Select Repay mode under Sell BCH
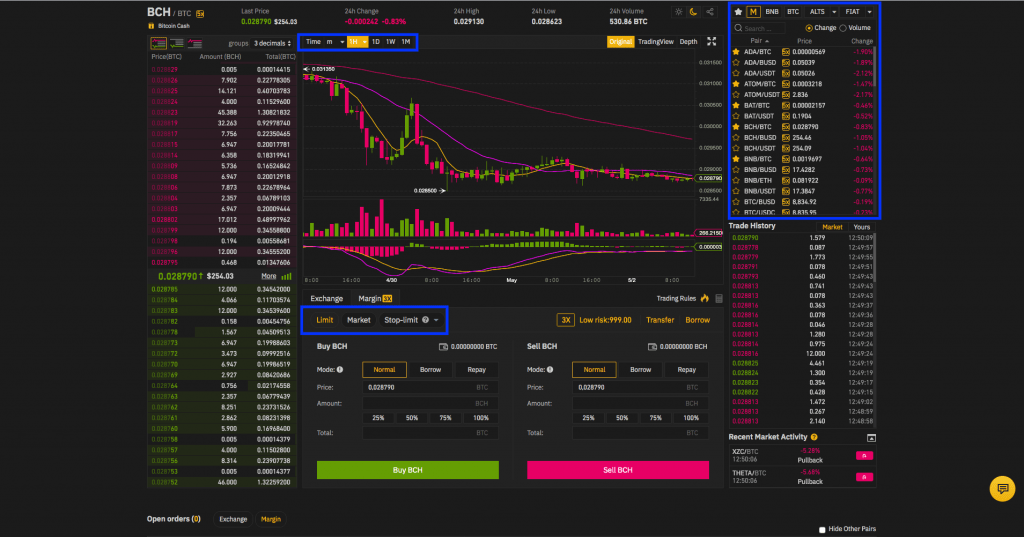 686,370
